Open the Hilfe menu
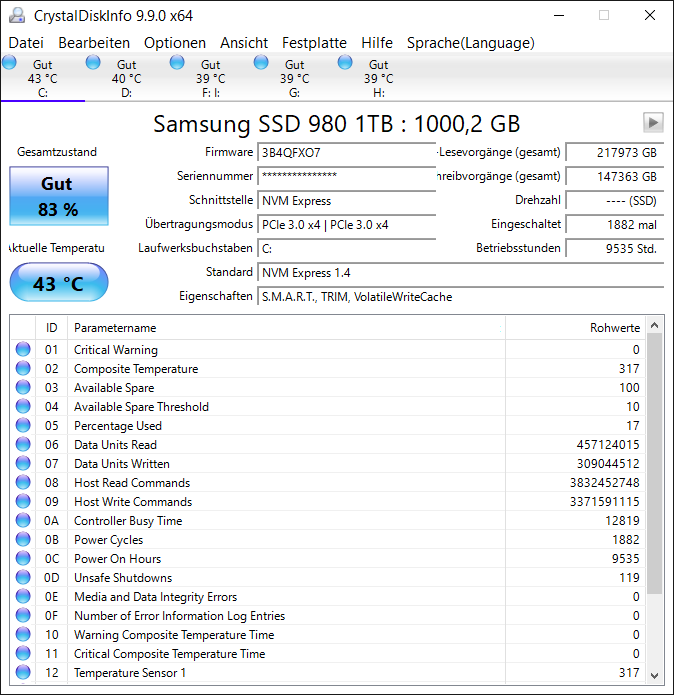This screenshot has height=695, width=674. pos(377,43)
